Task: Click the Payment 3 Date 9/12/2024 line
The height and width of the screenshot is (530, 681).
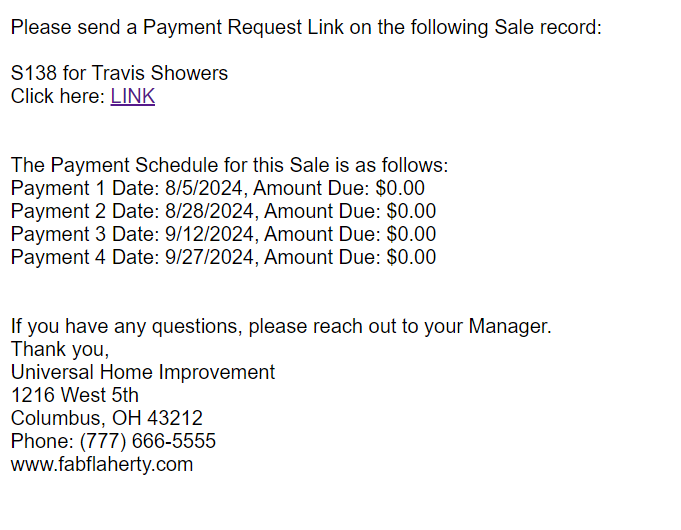Action: click(223, 234)
